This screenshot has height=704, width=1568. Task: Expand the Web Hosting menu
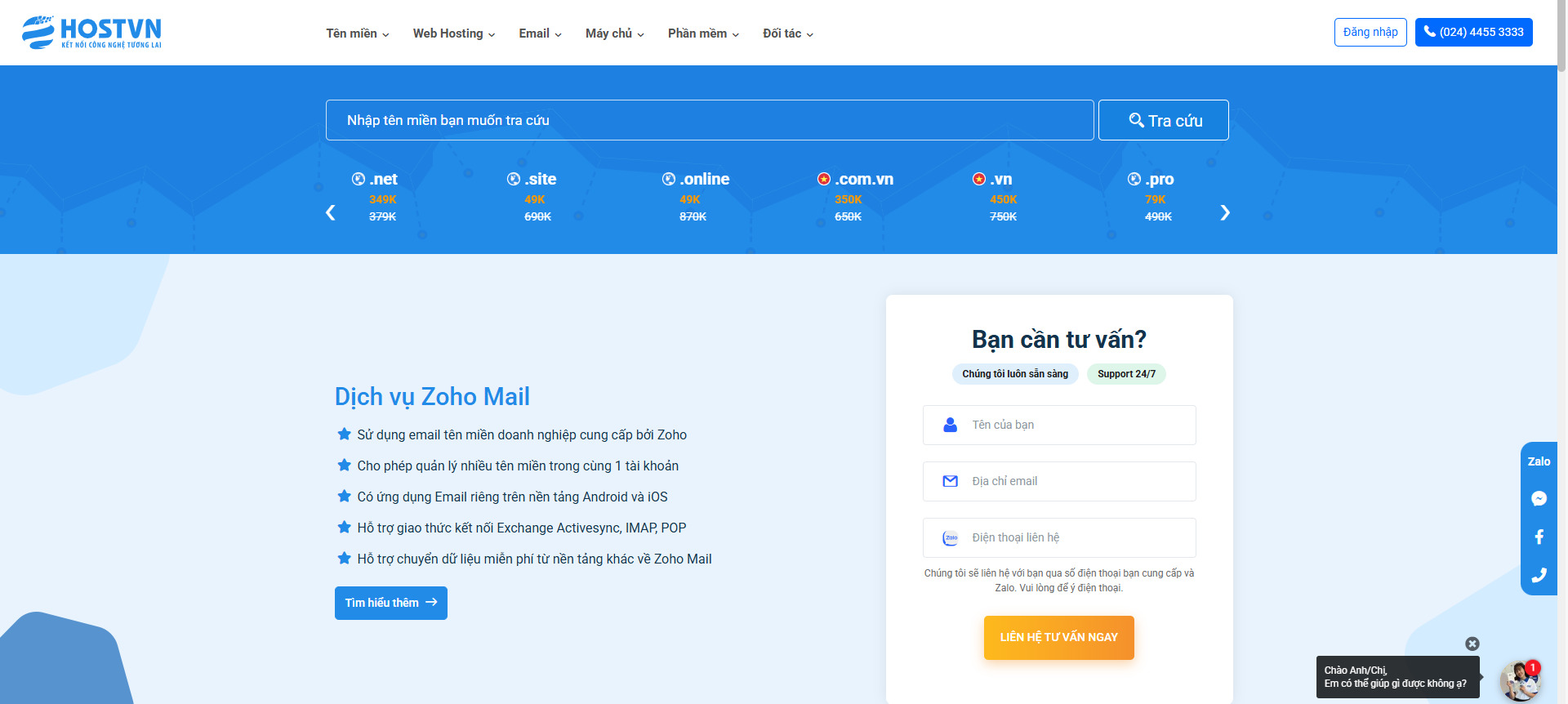454,33
